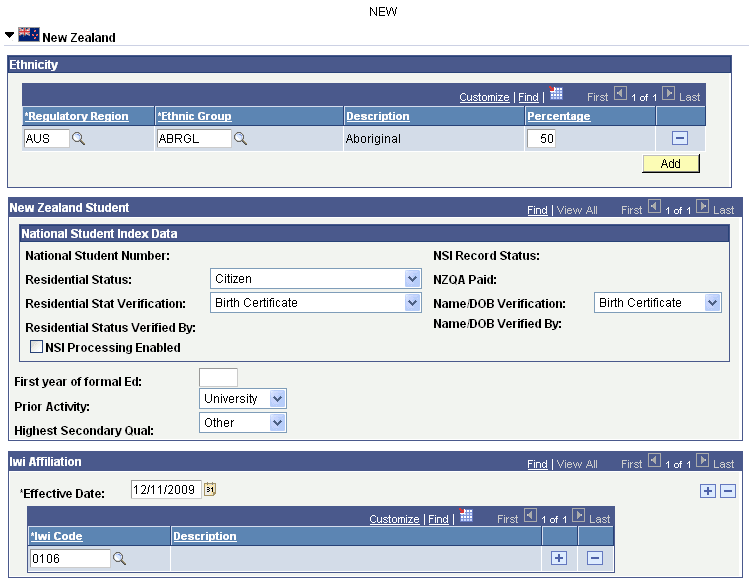Show previous row in Iwi Code grid

[x=530, y=515]
